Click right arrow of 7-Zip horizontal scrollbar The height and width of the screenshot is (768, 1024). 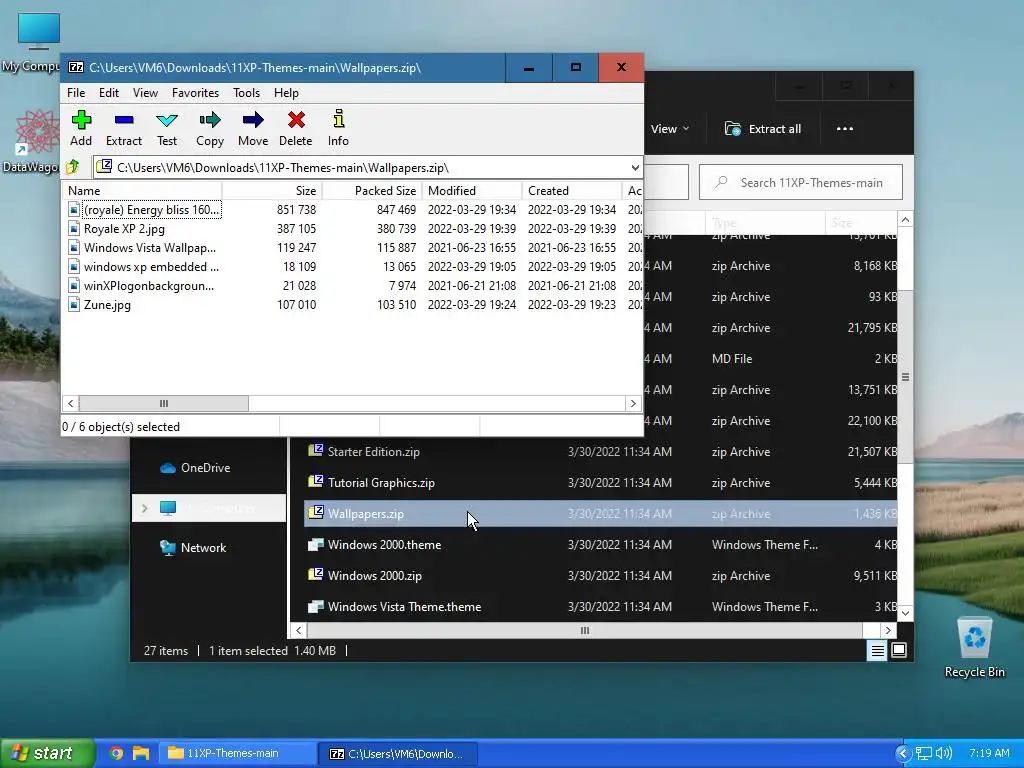[632, 404]
